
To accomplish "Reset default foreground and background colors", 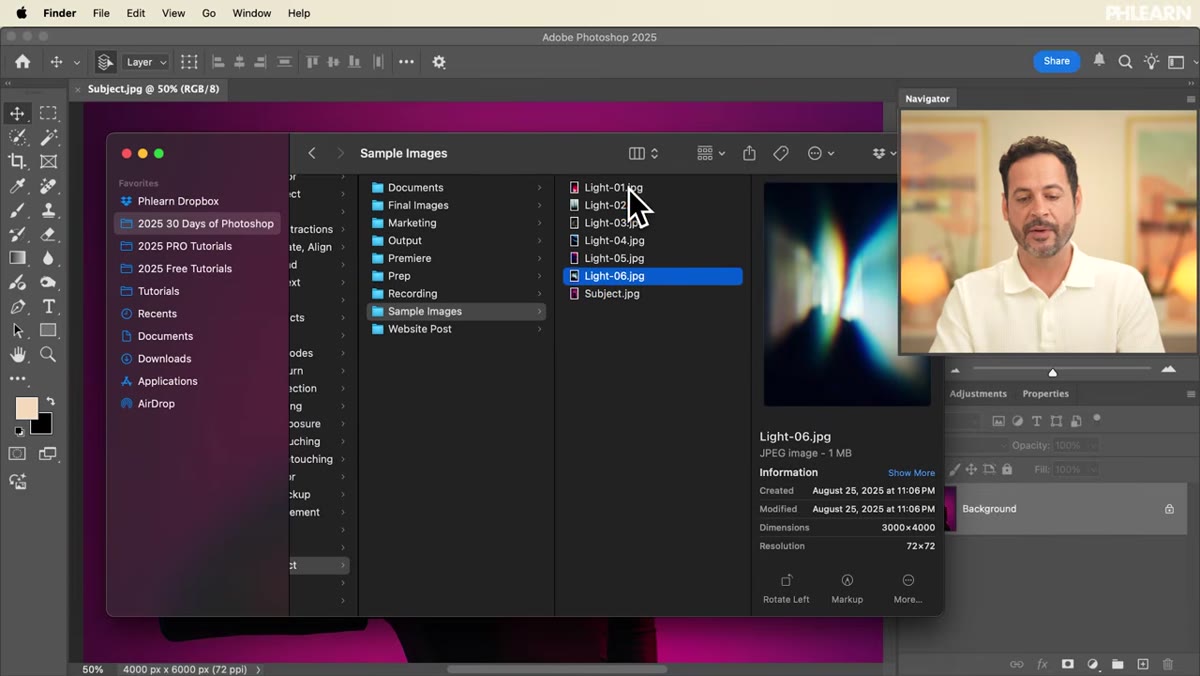I will [x=19, y=432].
